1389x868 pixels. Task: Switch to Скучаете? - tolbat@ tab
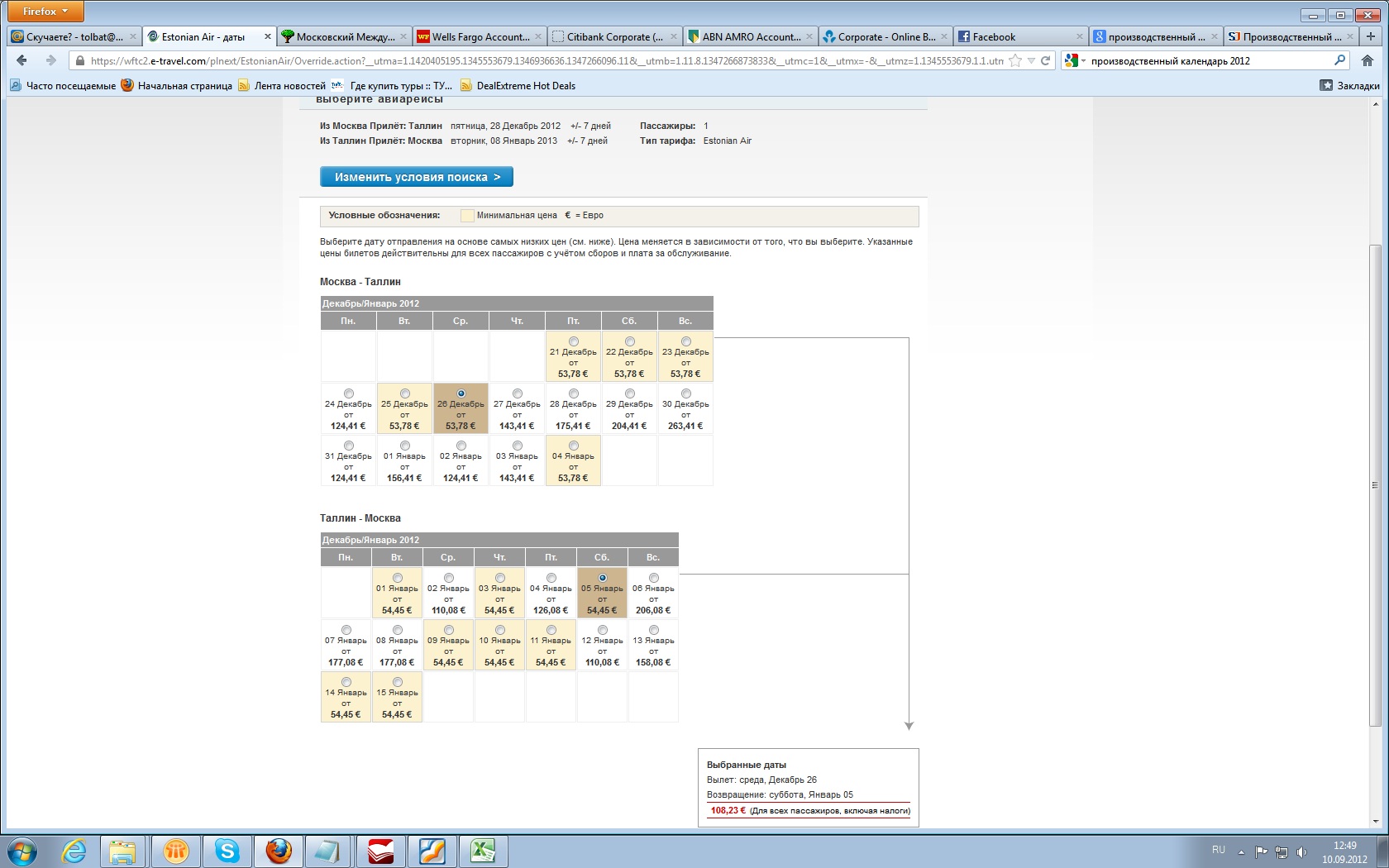[x=74, y=36]
